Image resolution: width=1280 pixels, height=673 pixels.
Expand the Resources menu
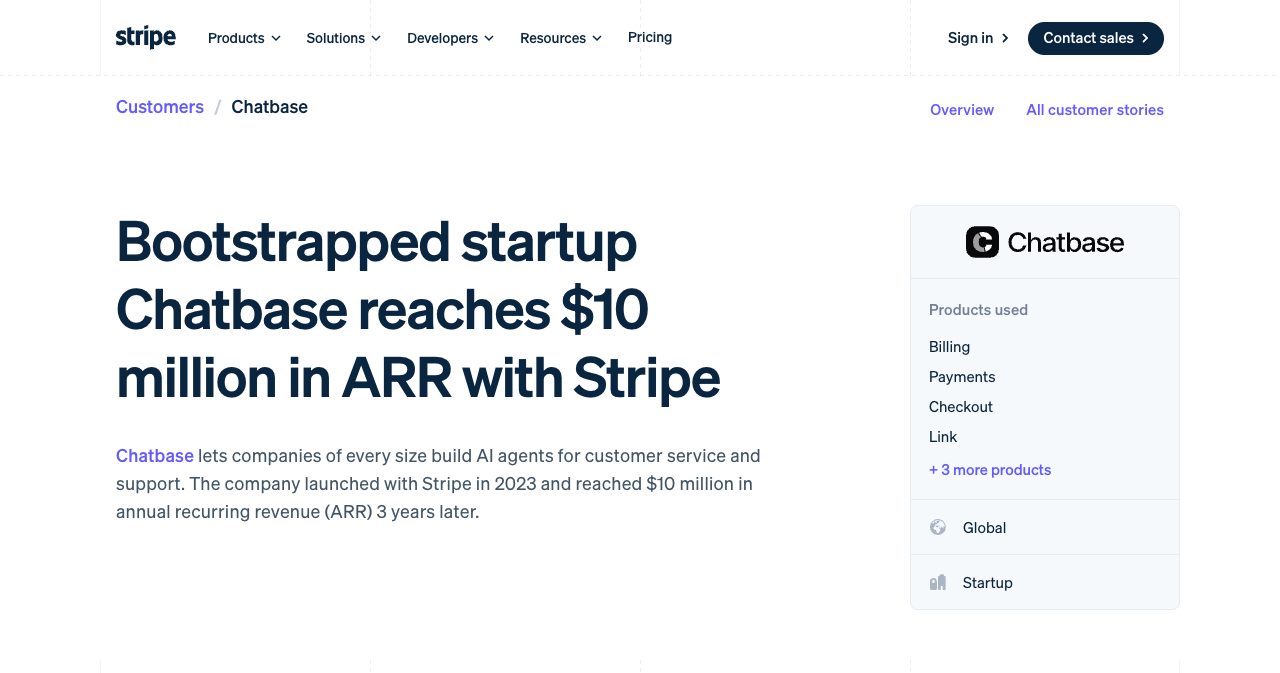pos(561,38)
